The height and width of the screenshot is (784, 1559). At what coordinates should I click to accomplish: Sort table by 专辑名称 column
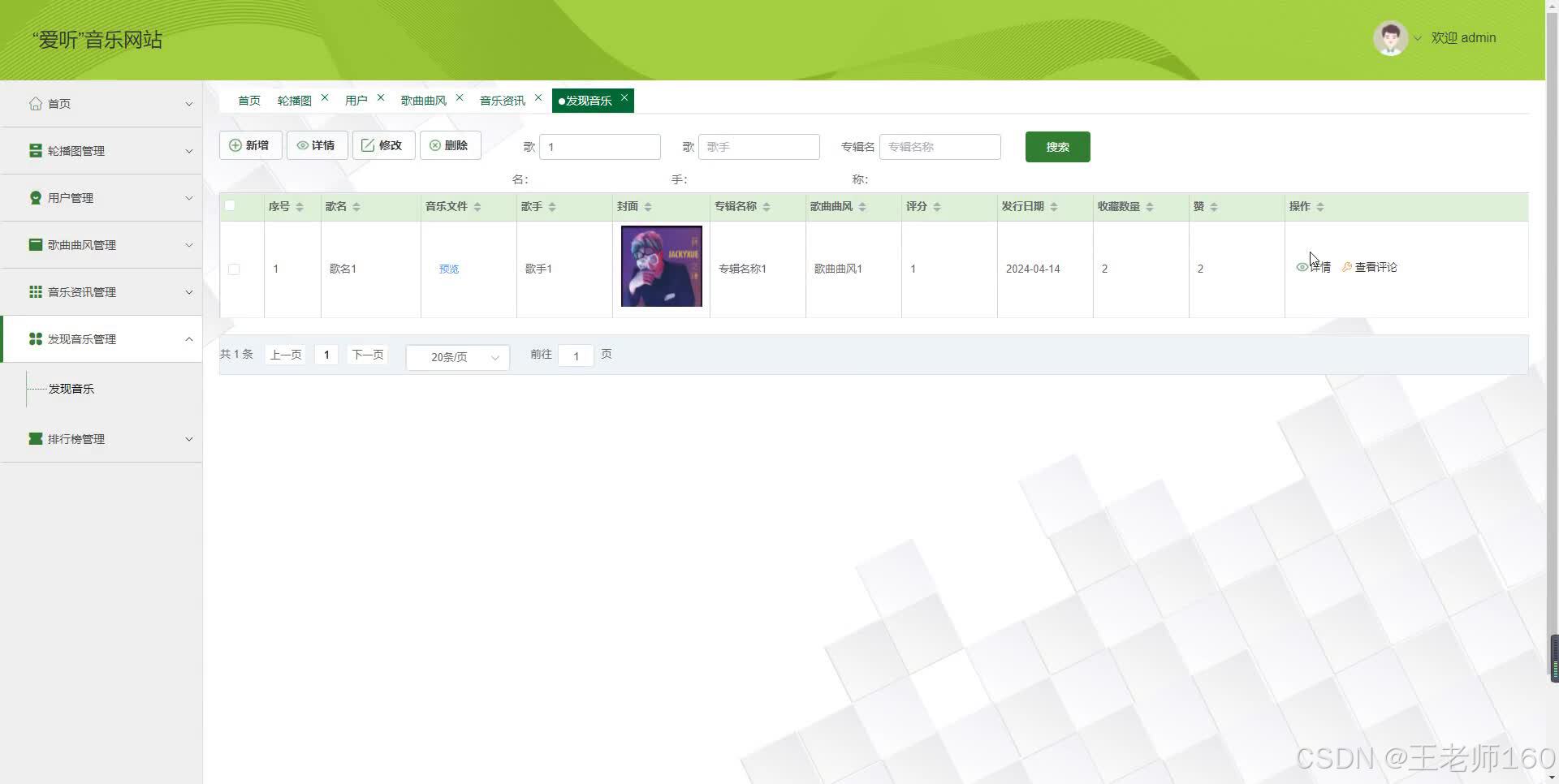[767, 207]
